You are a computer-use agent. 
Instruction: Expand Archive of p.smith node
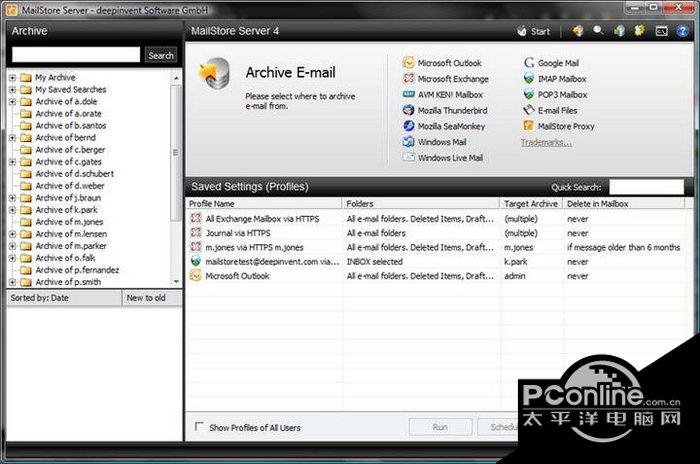coord(12,282)
